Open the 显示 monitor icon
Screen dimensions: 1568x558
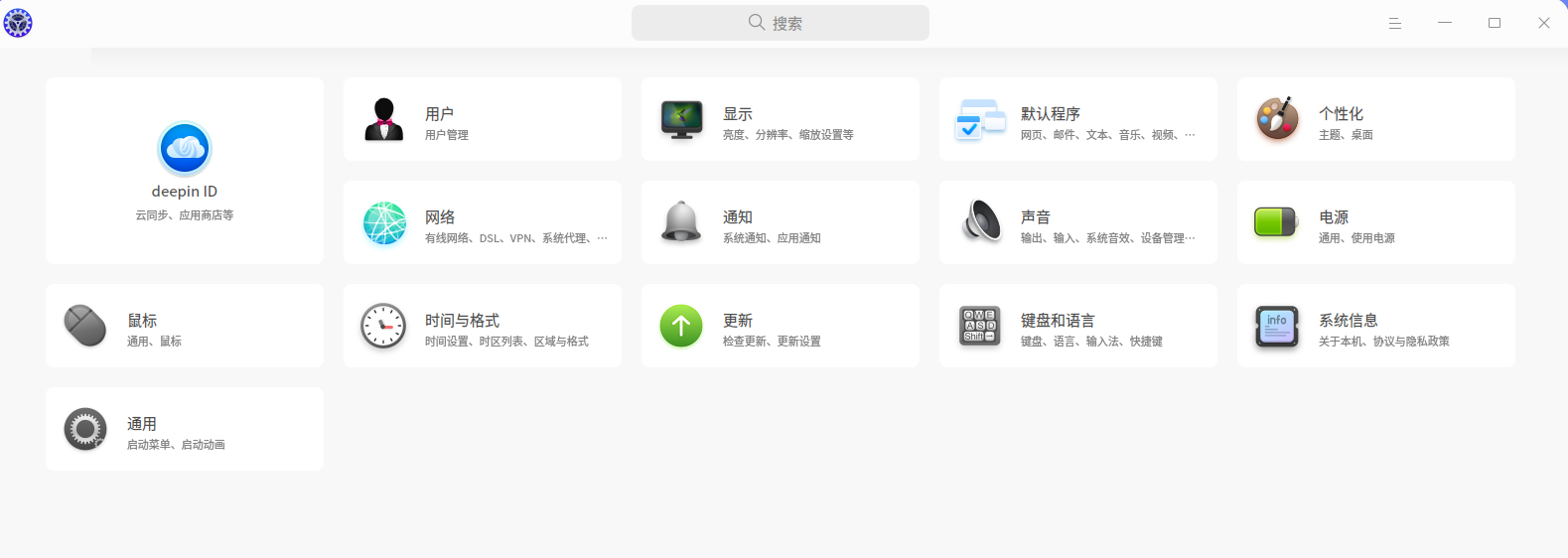pyautogui.click(x=681, y=119)
